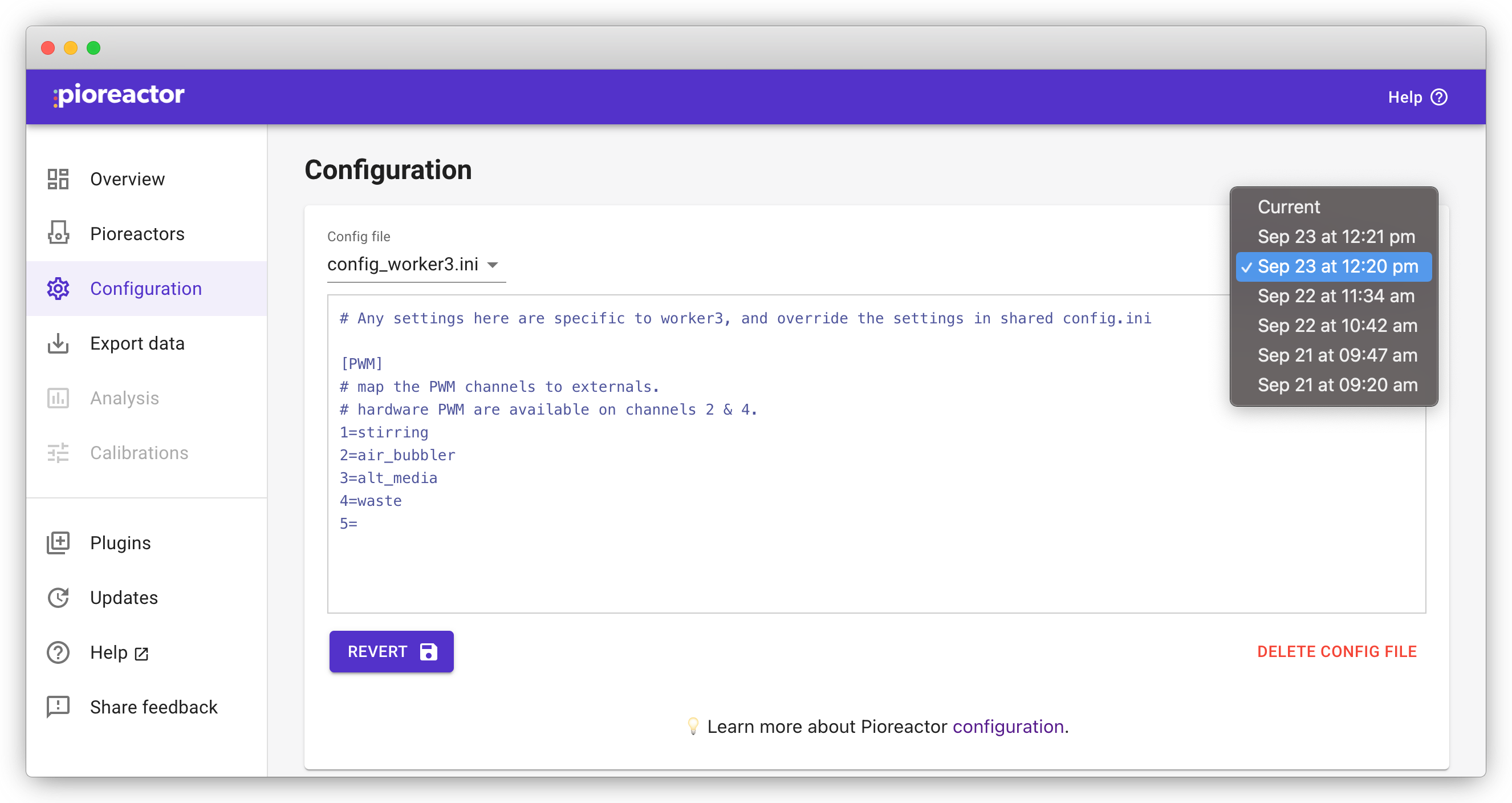Click the line 5=
1512x803 pixels.
coord(349,524)
